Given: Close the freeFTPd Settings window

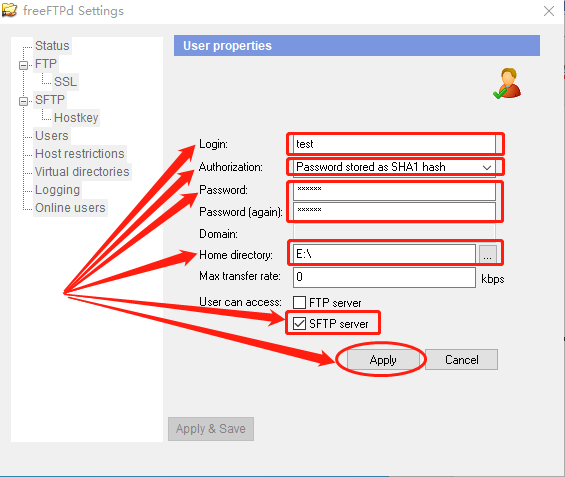Looking at the screenshot, I should pyautogui.click(x=549, y=11).
